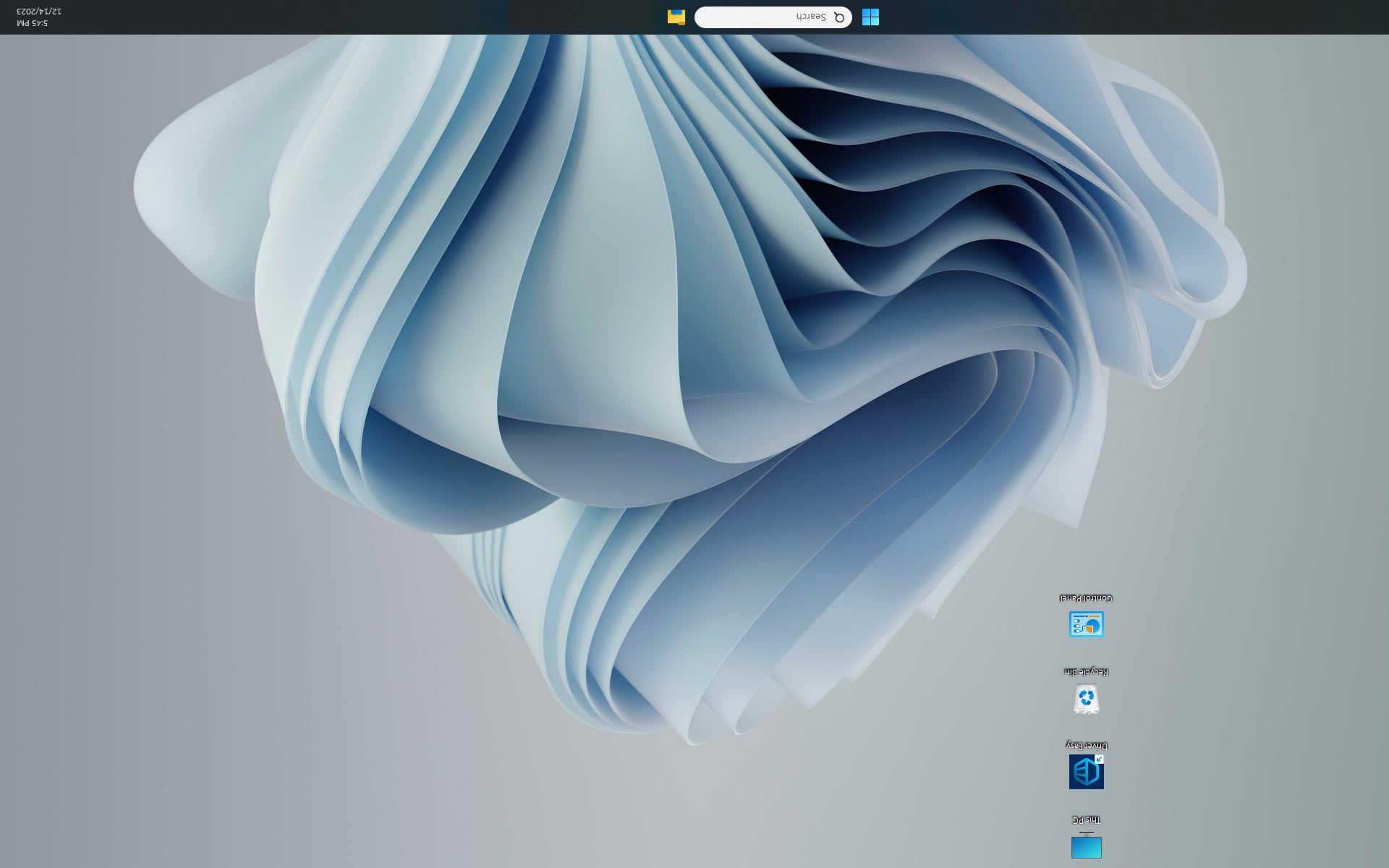Launch Driver Easy from the desktop
The width and height of the screenshot is (1389, 868).
1087,770
